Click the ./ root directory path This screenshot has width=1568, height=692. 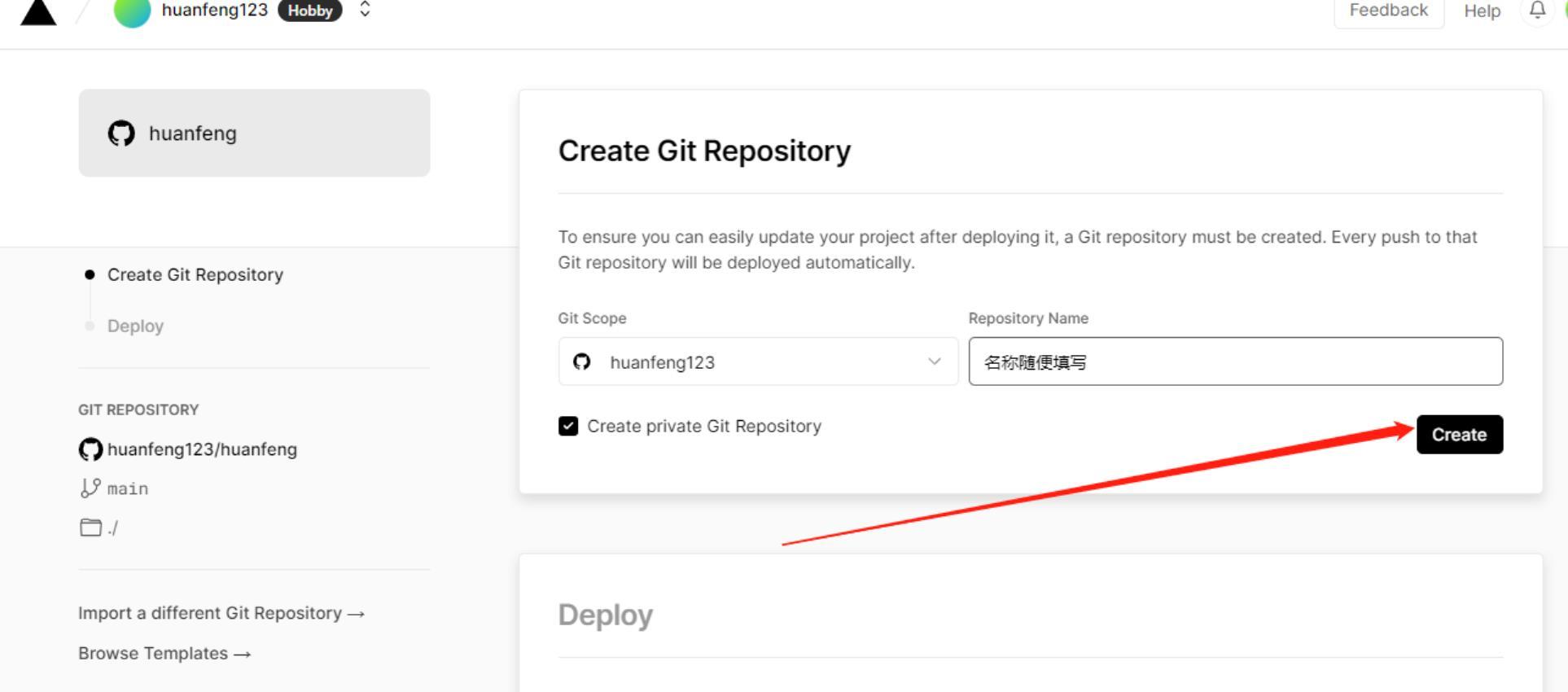[112, 528]
